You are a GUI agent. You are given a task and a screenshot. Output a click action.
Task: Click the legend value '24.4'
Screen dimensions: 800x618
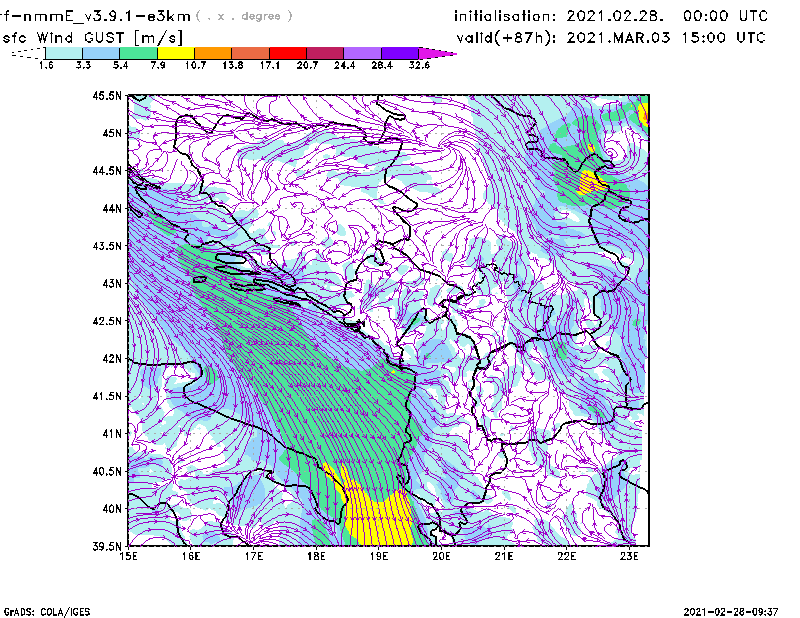tap(344, 65)
